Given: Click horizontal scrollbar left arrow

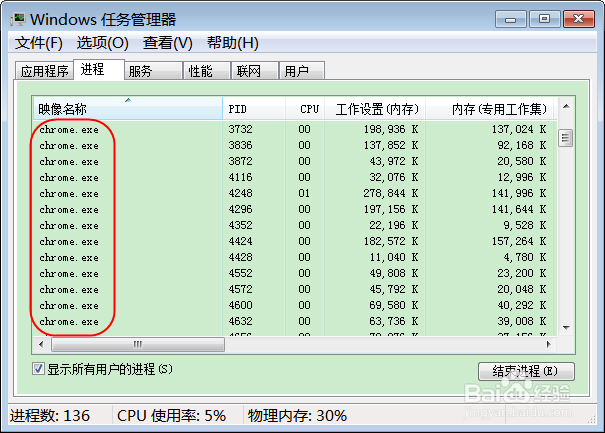Looking at the screenshot, I should [x=41, y=344].
